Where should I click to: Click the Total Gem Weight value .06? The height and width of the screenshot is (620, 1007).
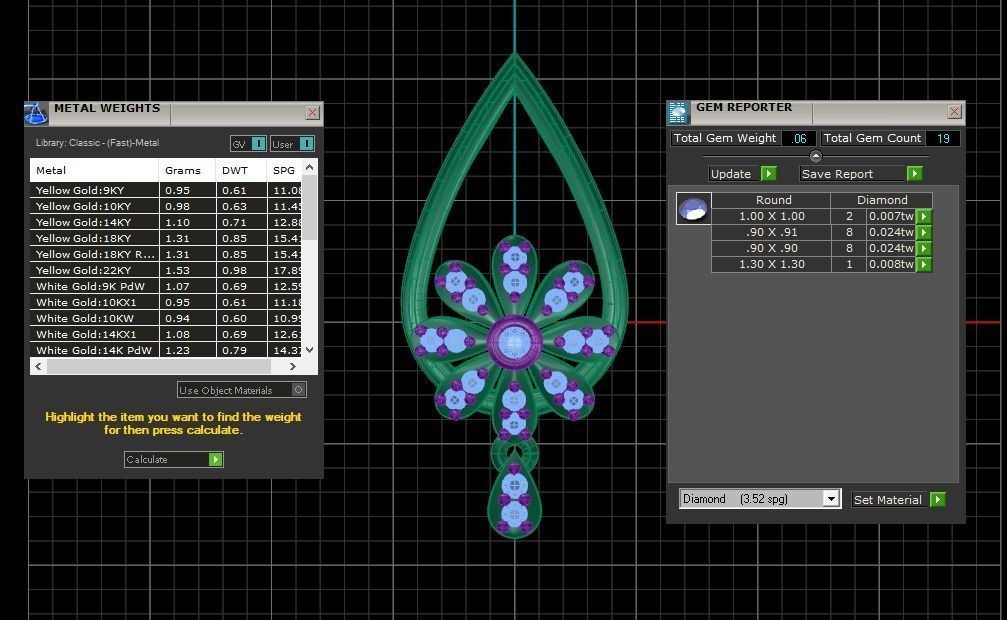point(799,138)
